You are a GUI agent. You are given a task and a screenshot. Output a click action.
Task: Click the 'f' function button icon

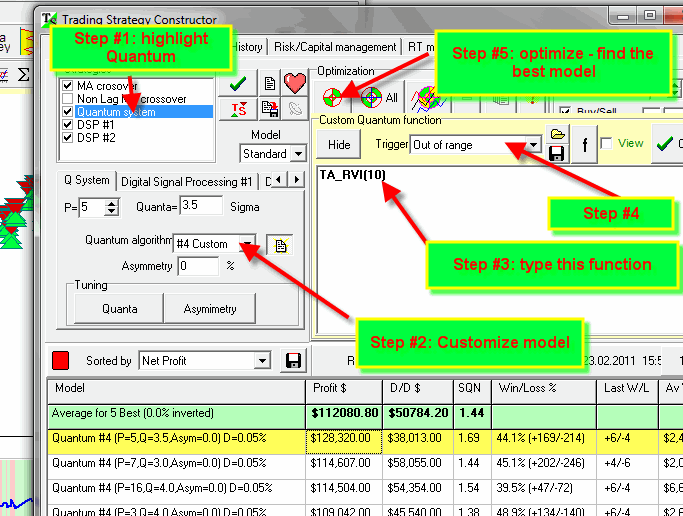(584, 144)
